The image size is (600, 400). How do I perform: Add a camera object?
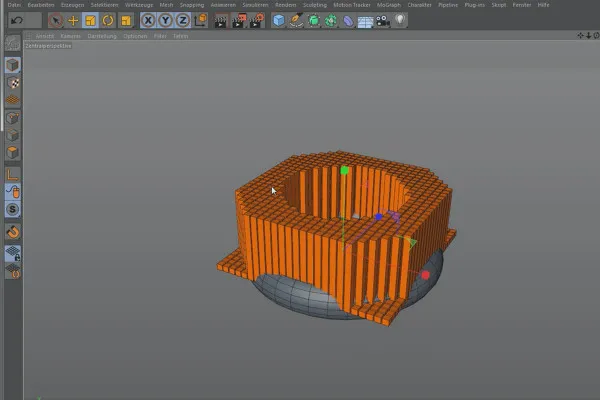tap(383, 21)
